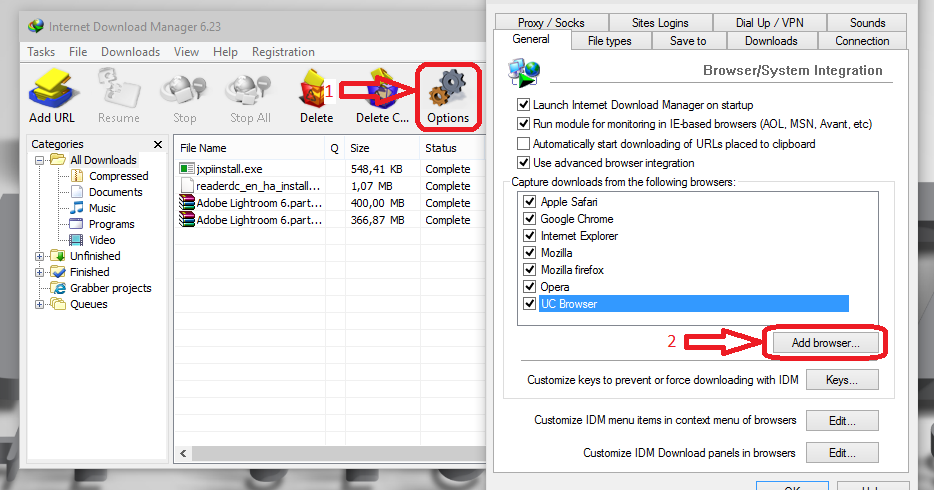This screenshot has width=934, height=490.
Task: Switch to the Connection tab
Action: click(x=862, y=40)
